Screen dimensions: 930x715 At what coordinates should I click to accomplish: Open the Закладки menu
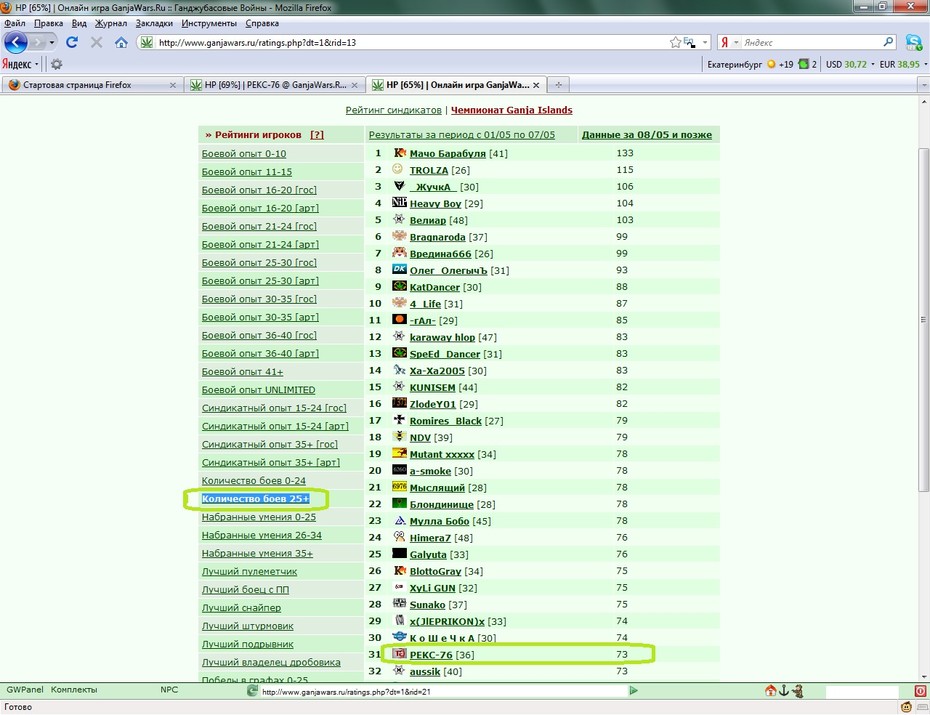(154, 23)
